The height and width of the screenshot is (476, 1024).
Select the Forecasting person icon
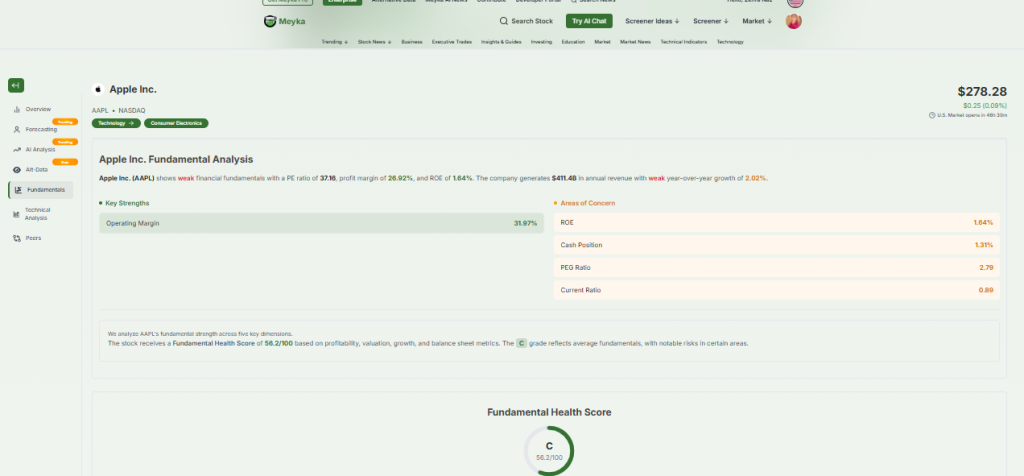point(17,129)
